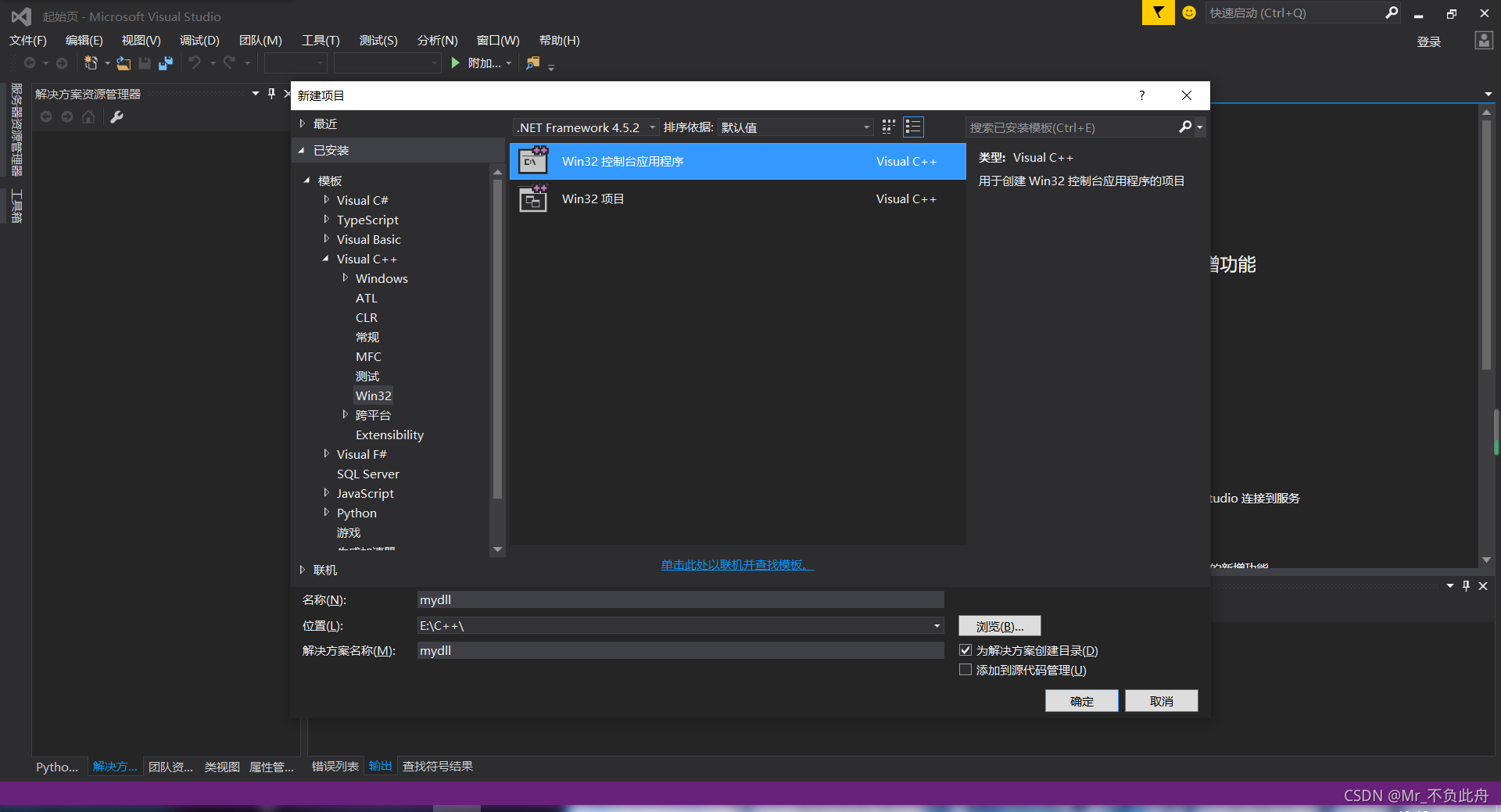The image size is (1501, 812).
Task: Switch to the 错误列表 tab
Action: click(335, 767)
